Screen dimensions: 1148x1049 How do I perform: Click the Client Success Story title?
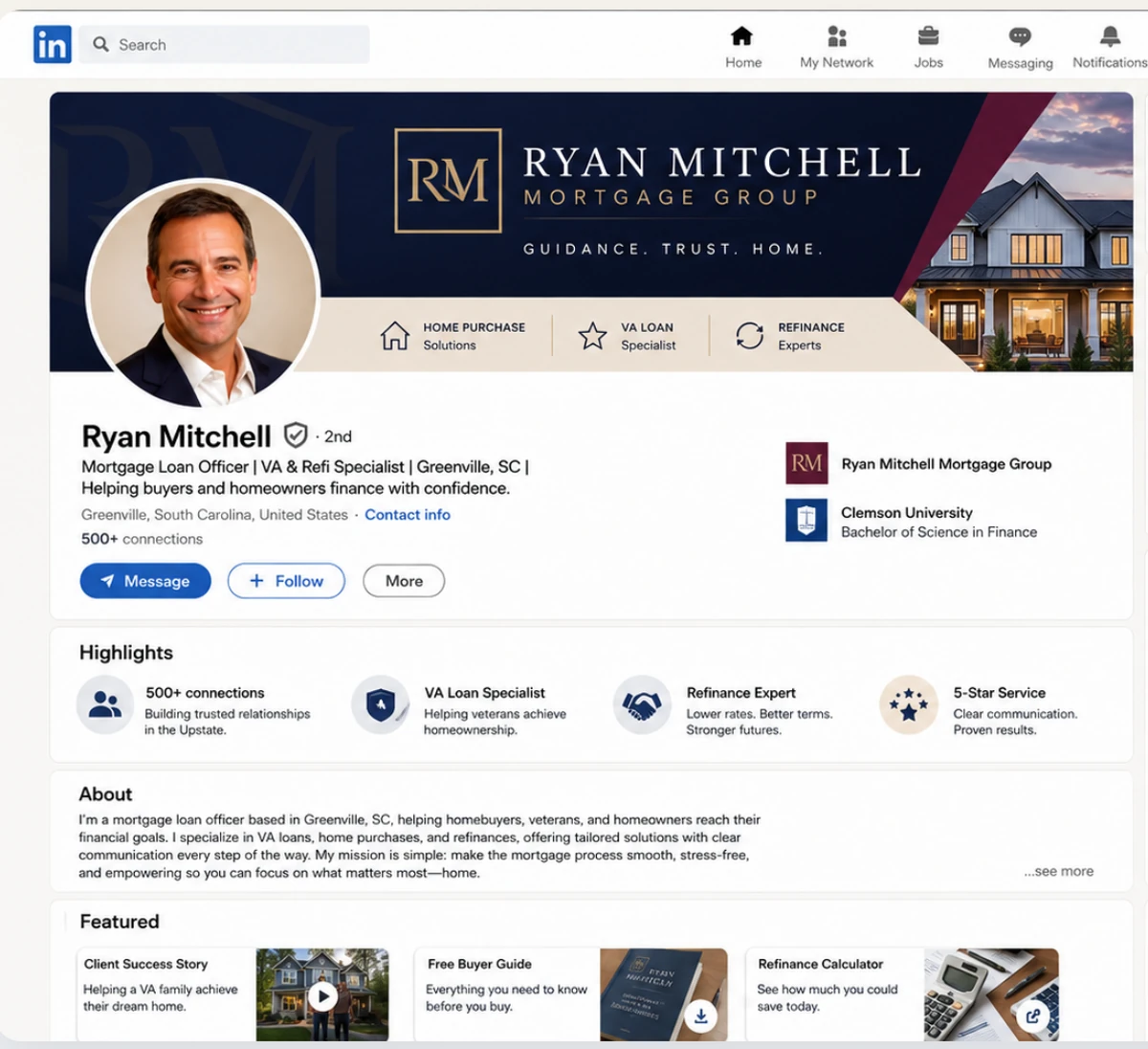pos(145,964)
